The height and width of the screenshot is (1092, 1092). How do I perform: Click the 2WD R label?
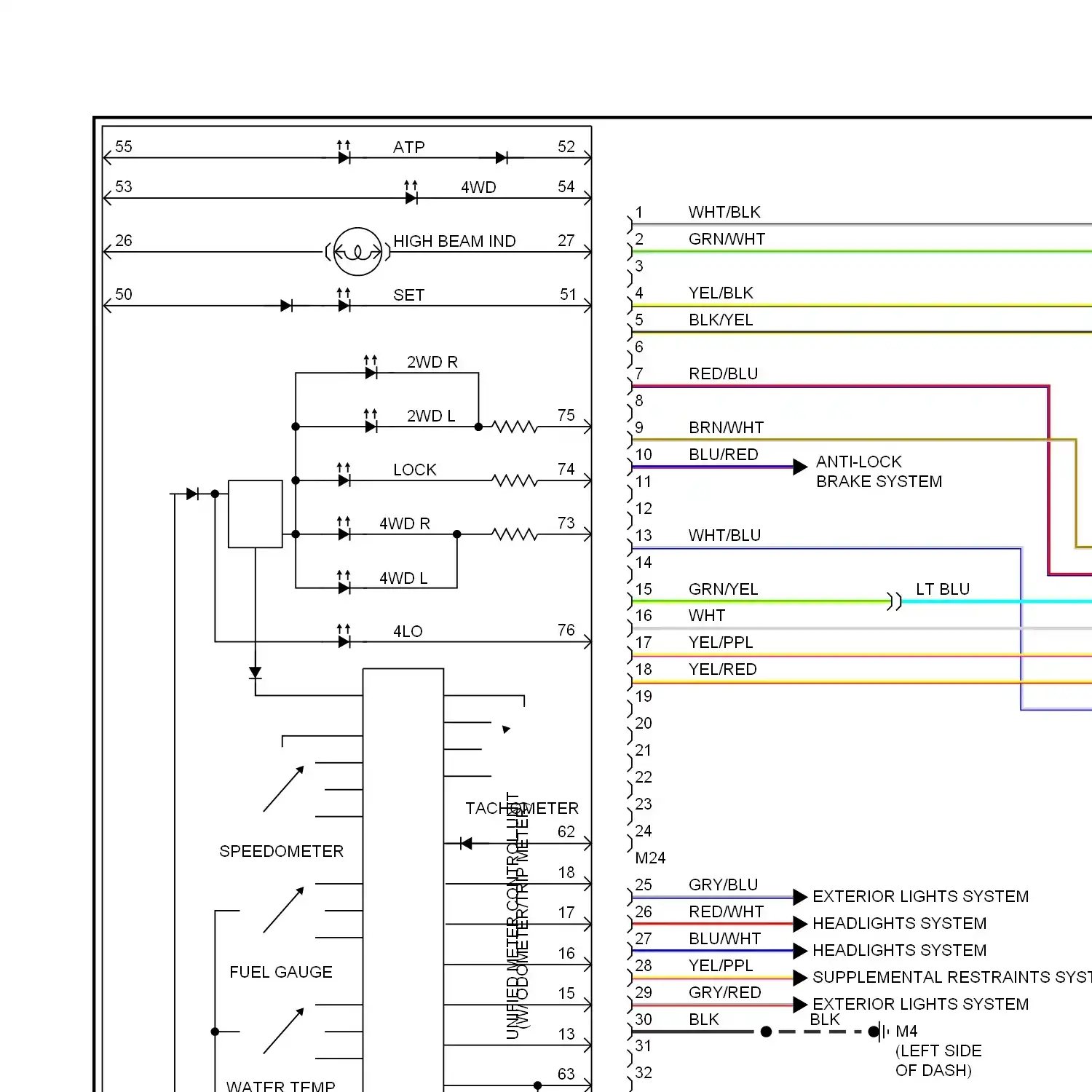[x=432, y=362]
